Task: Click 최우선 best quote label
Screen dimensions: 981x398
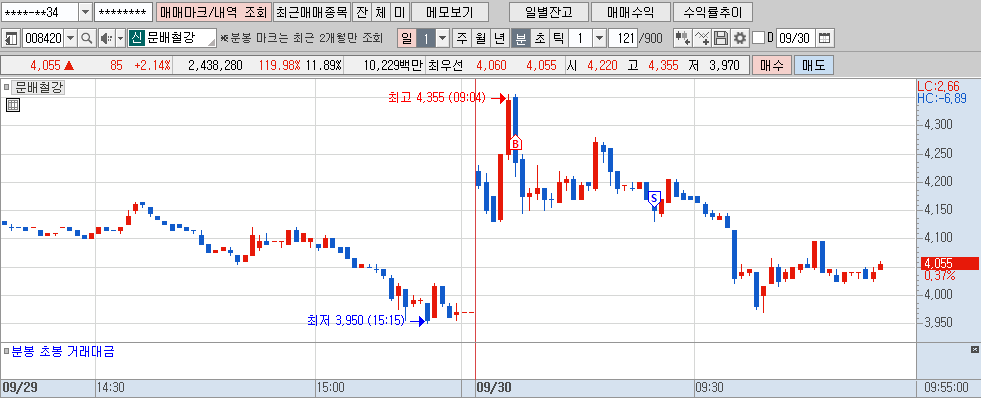Action: (445, 65)
